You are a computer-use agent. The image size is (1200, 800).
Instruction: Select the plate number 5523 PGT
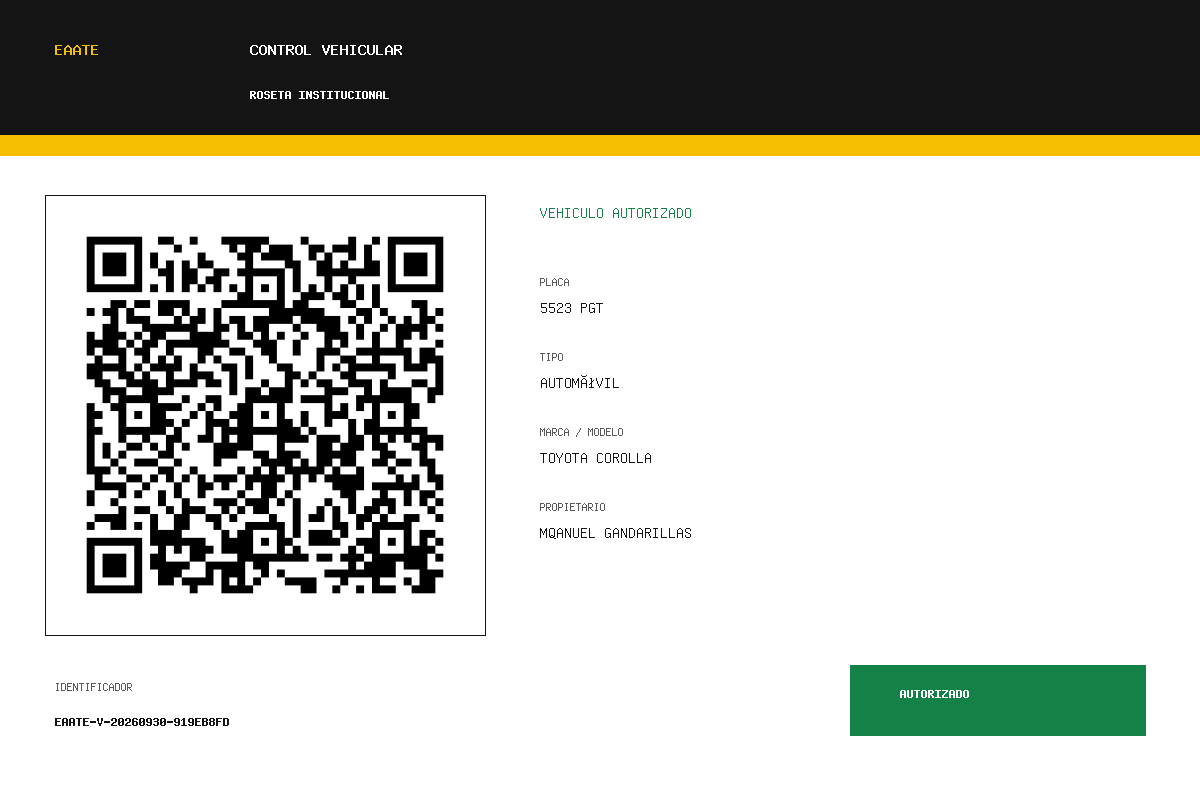(x=571, y=308)
